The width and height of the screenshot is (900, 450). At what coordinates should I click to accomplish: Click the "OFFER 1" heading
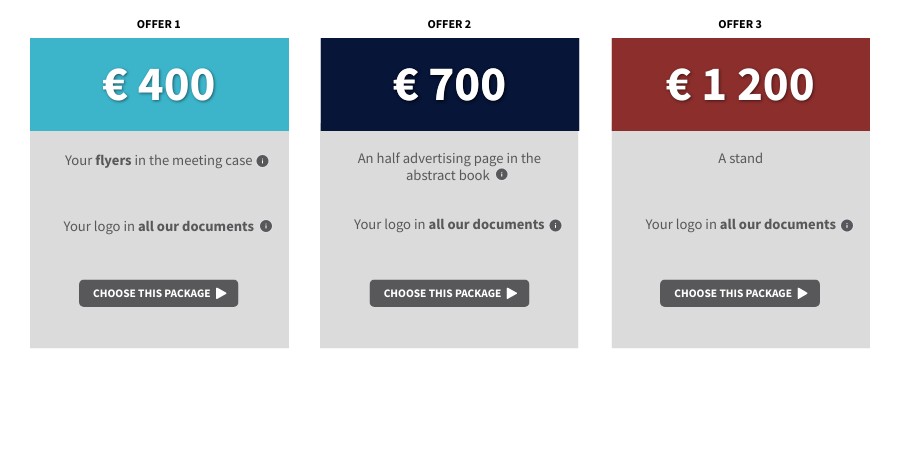[x=159, y=24]
